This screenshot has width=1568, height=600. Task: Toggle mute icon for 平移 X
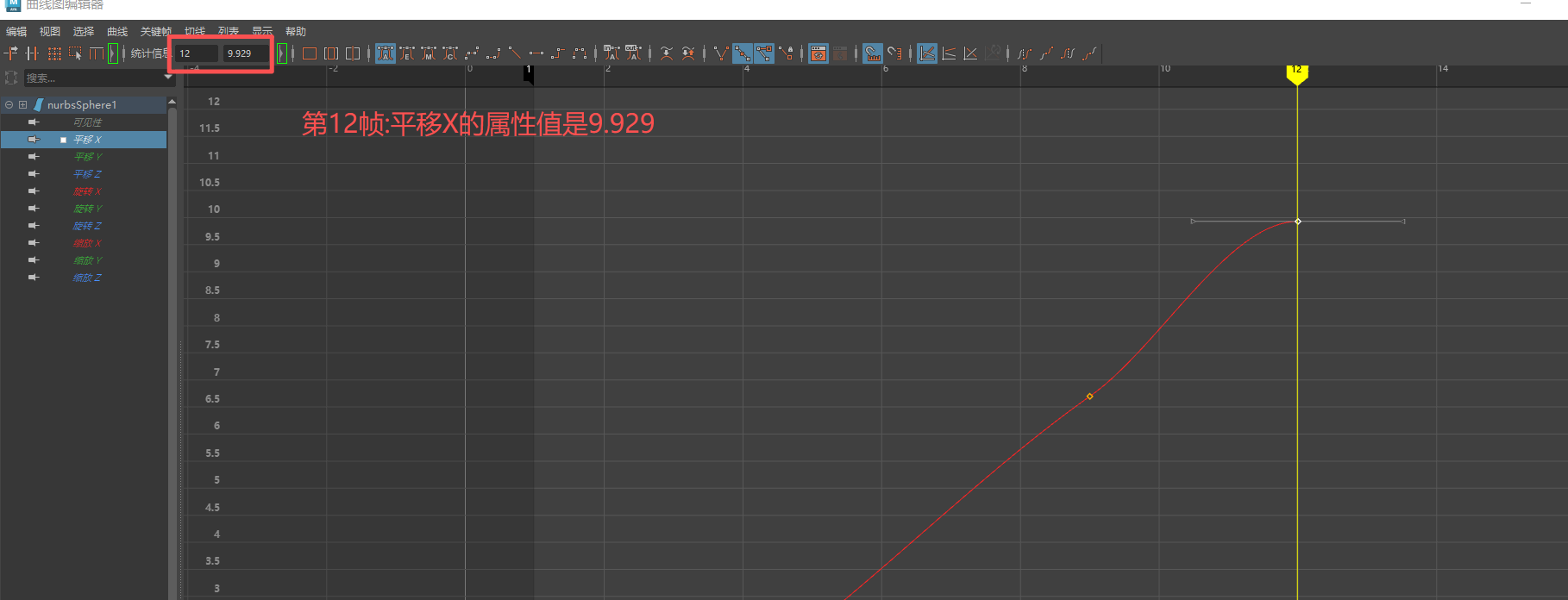click(34, 140)
